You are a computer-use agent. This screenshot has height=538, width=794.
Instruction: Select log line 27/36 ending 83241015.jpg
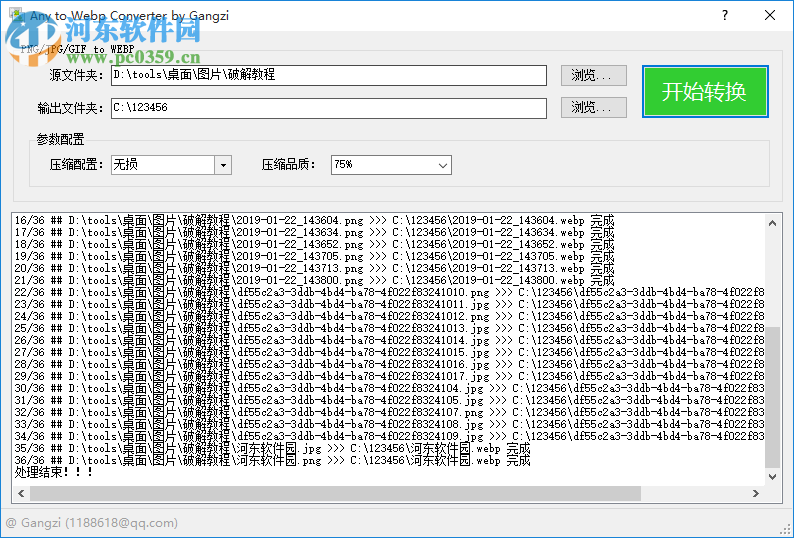click(389, 353)
